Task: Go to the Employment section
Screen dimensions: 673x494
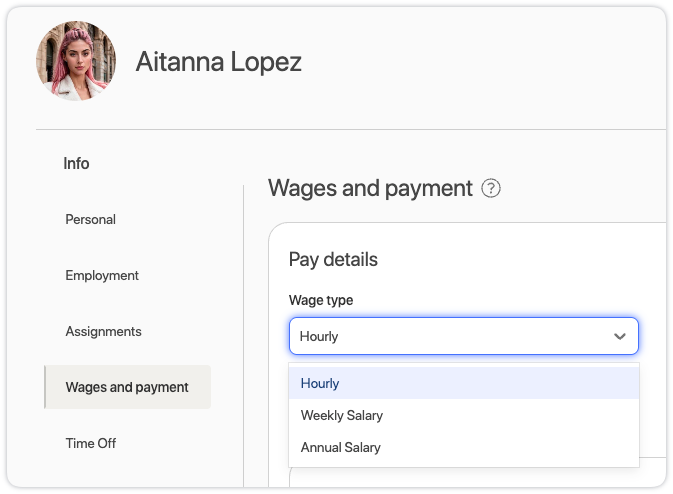Action: (102, 275)
